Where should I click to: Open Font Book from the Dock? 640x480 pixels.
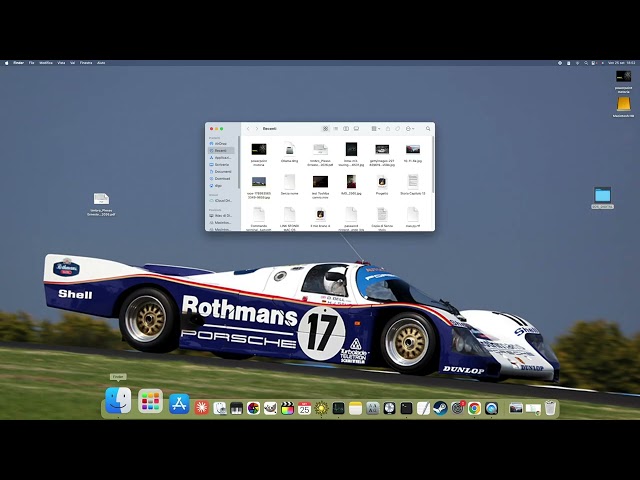(x=373, y=408)
